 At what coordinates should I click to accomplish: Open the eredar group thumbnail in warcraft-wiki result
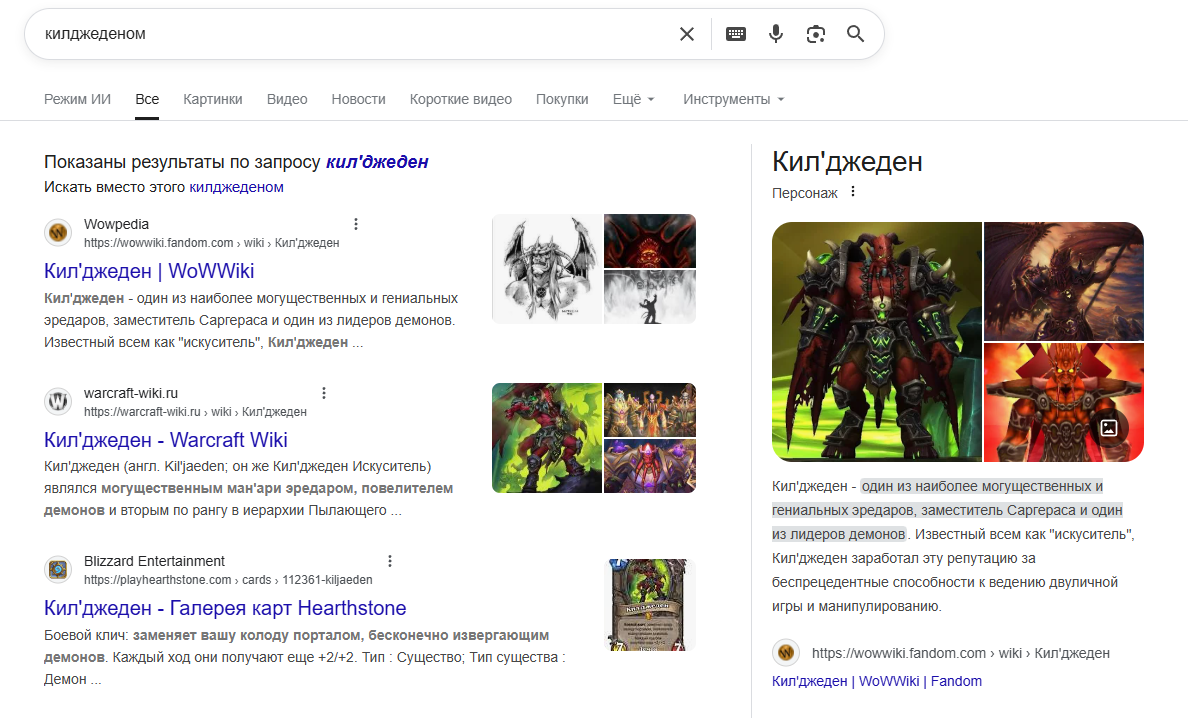coord(650,410)
